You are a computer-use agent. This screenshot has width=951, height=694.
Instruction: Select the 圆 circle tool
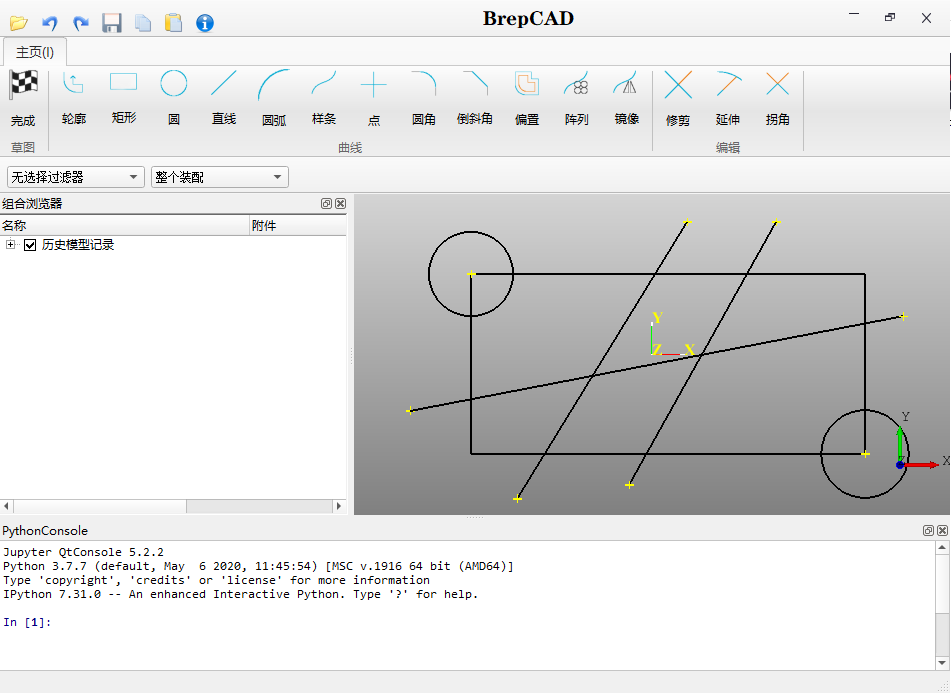point(173,98)
